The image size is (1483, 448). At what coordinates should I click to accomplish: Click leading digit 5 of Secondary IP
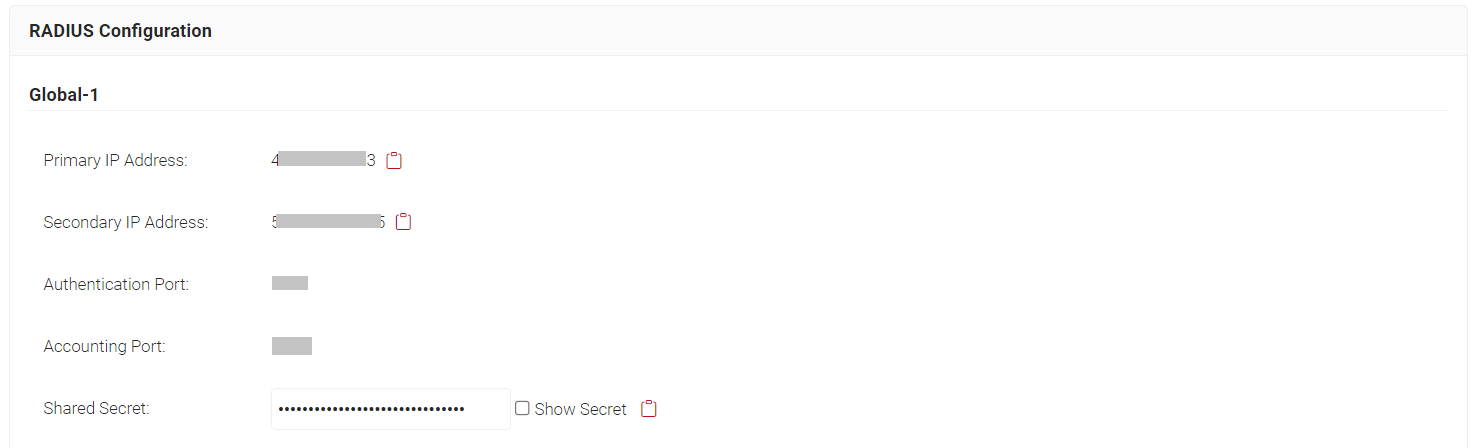click(275, 222)
